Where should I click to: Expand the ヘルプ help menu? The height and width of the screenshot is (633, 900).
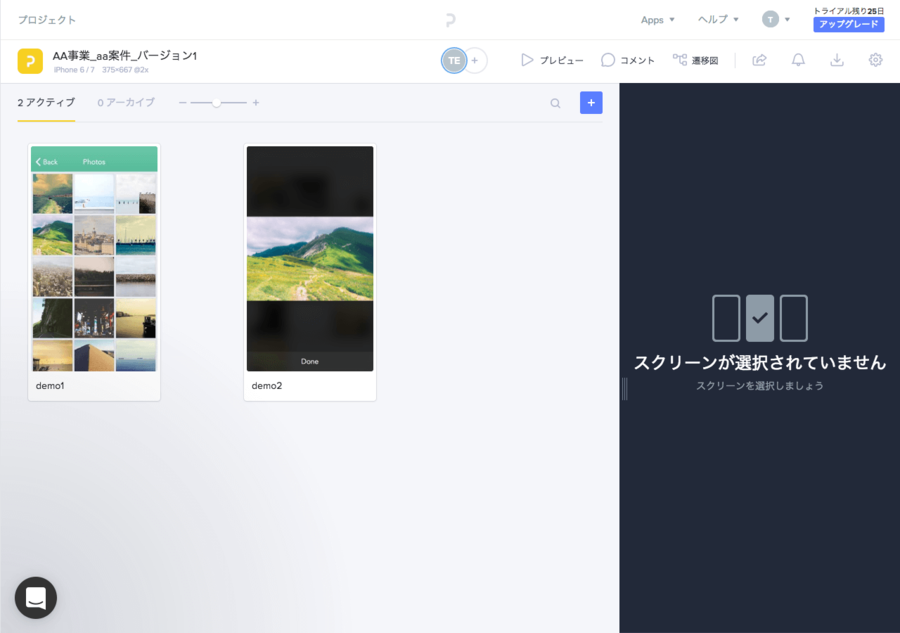718,20
